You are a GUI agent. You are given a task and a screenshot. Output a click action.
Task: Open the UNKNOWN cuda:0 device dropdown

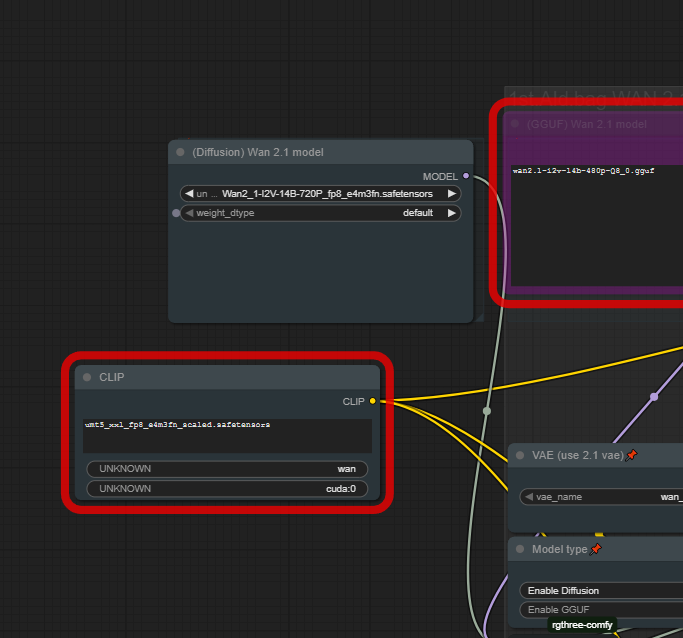(x=227, y=489)
